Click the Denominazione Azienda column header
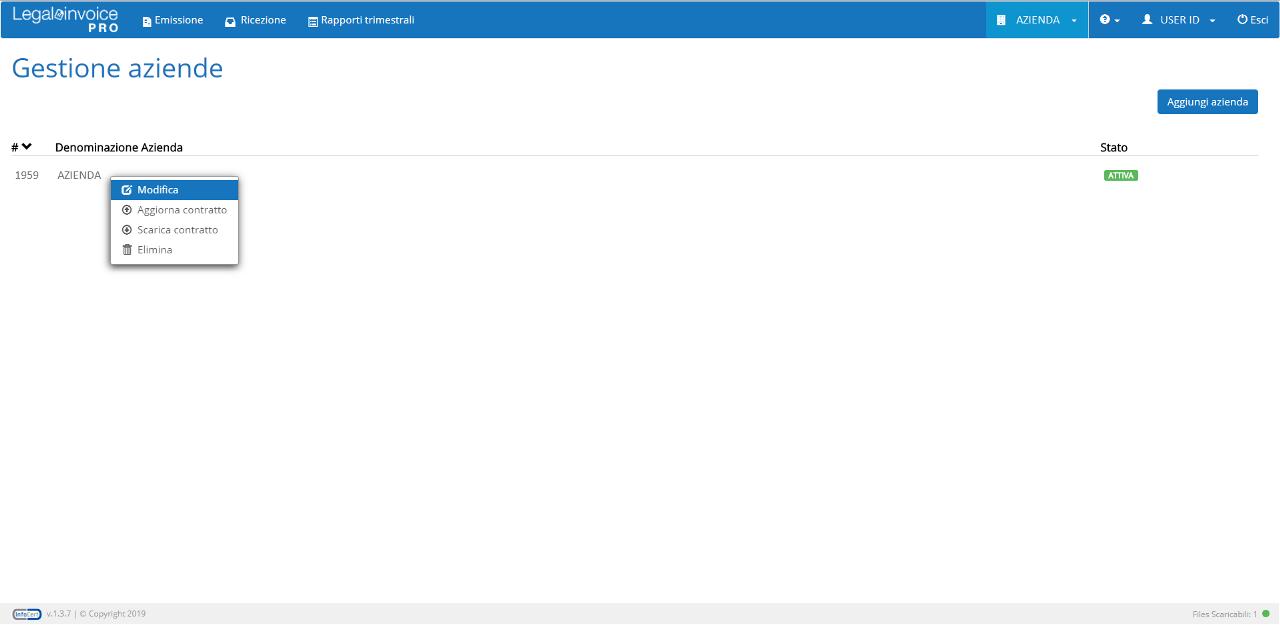Image resolution: width=1280 pixels, height=625 pixels. point(119,147)
